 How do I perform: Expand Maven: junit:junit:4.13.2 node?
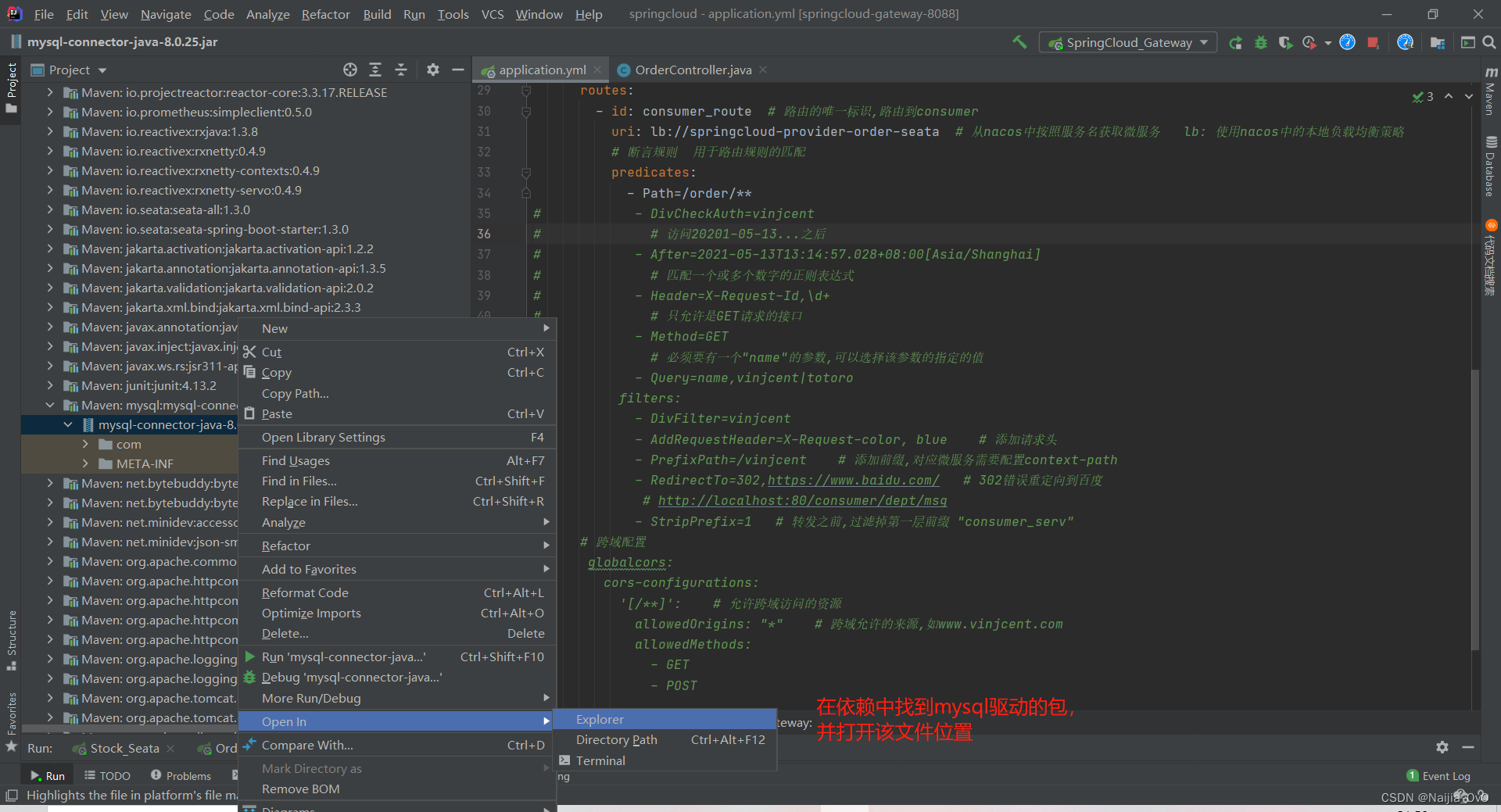(x=50, y=385)
